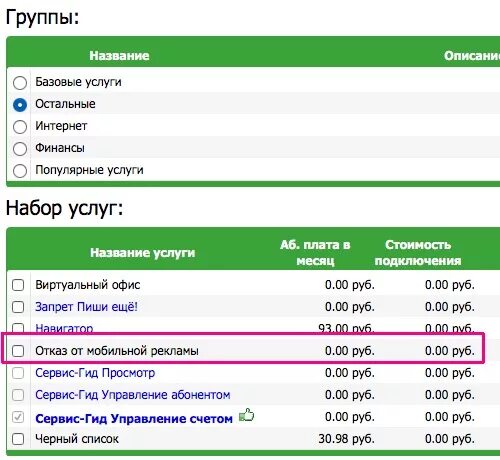Open the Сервис-Гид Управление абонентом link
Image resolution: width=500 pixels, height=460 pixels.
pyautogui.click(x=133, y=395)
